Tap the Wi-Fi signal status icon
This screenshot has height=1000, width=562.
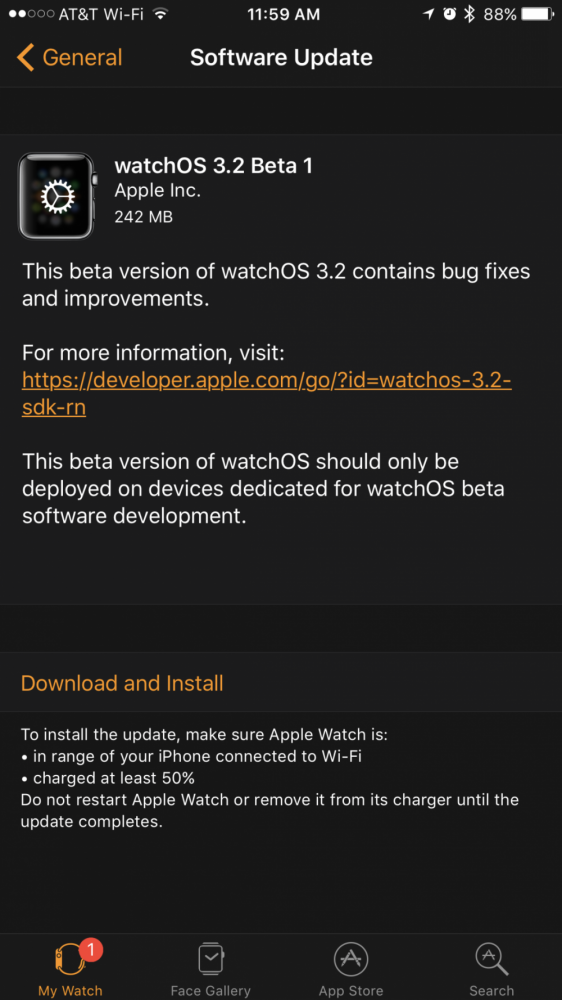pyautogui.click(x=161, y=14)
